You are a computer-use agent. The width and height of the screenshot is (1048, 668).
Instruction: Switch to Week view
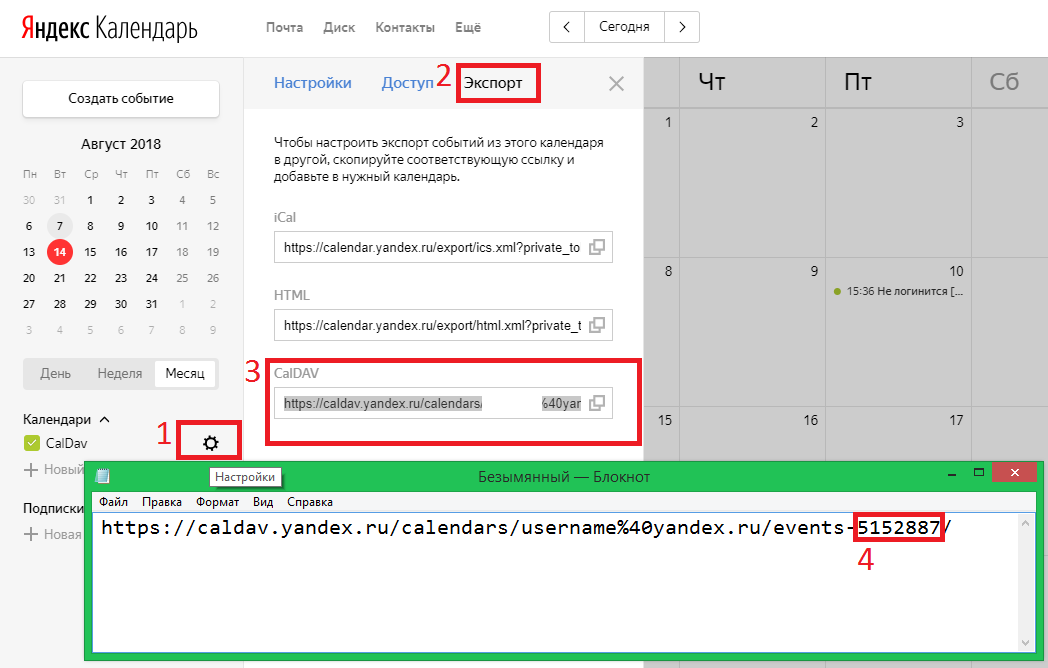click(119, 373)
